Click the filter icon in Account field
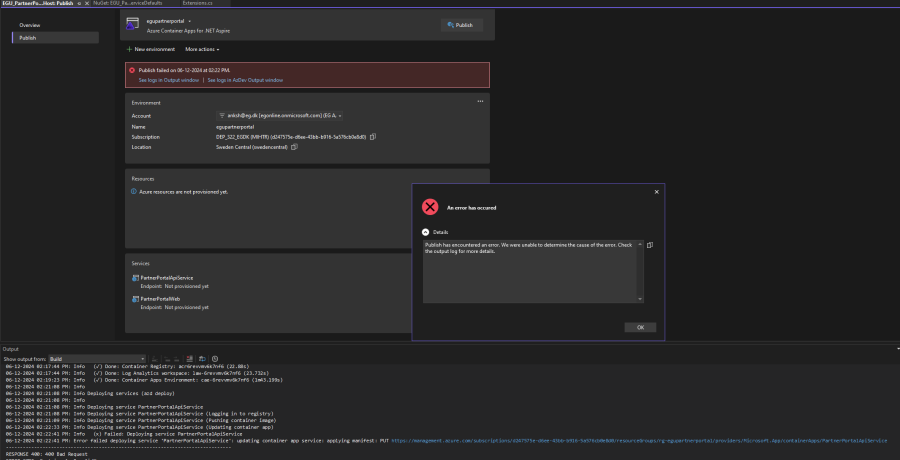 (222, 116)
